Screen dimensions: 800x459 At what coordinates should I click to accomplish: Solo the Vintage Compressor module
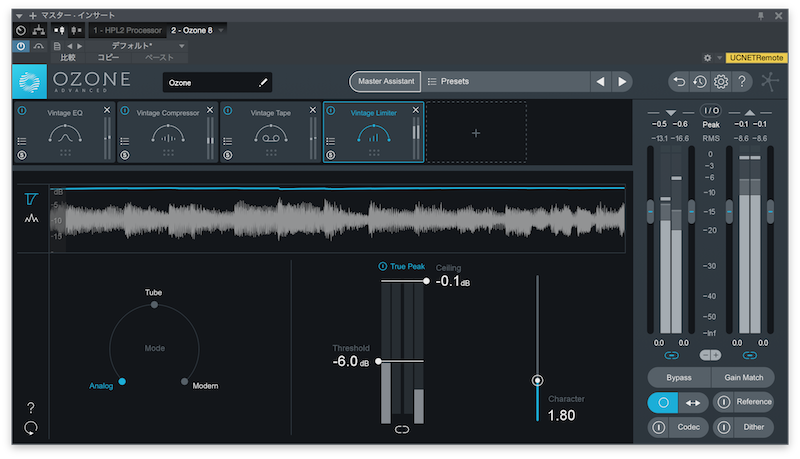[x=125, y=155]
